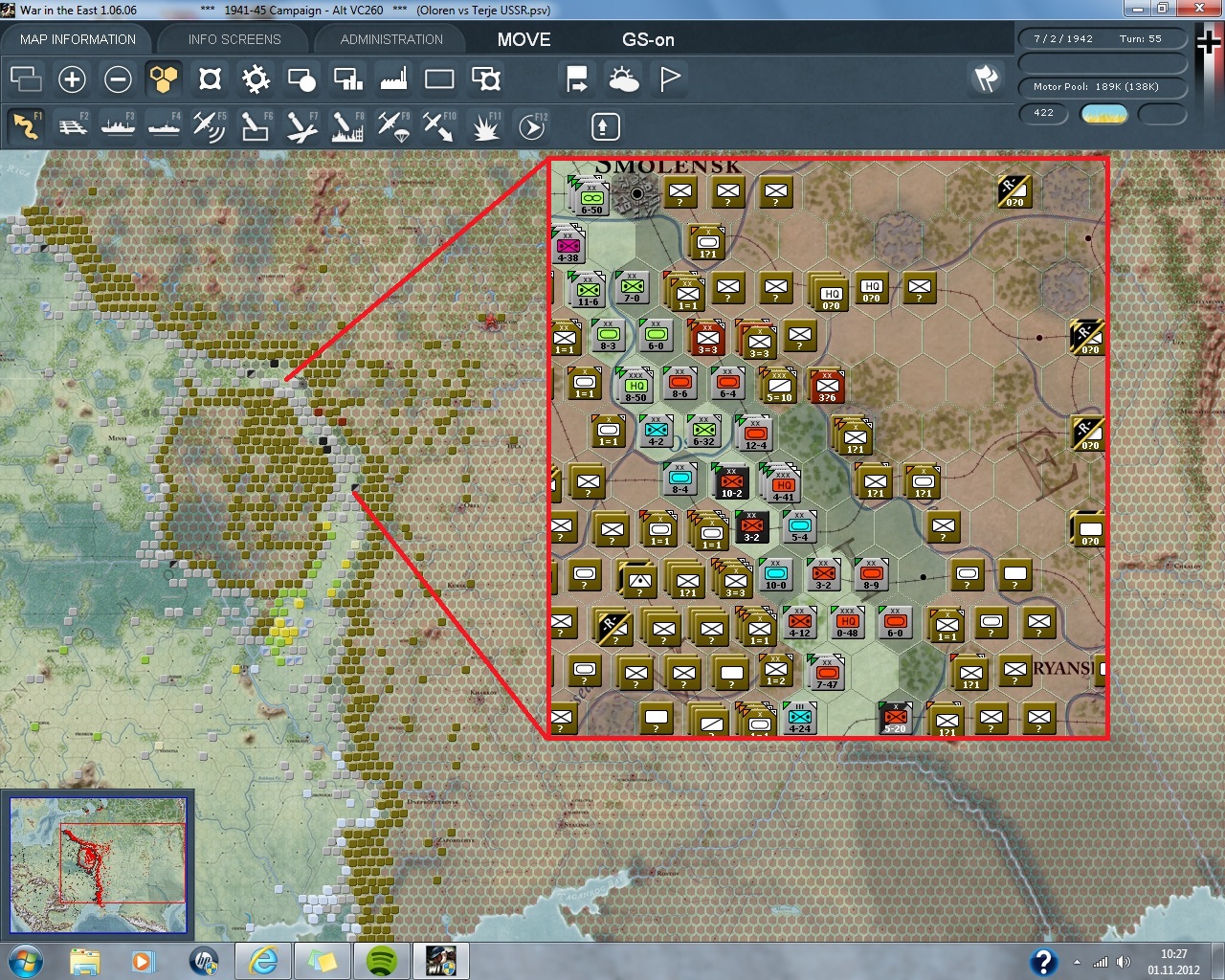Select the F8 Bomb city mode icon

[x=347, y=126]
